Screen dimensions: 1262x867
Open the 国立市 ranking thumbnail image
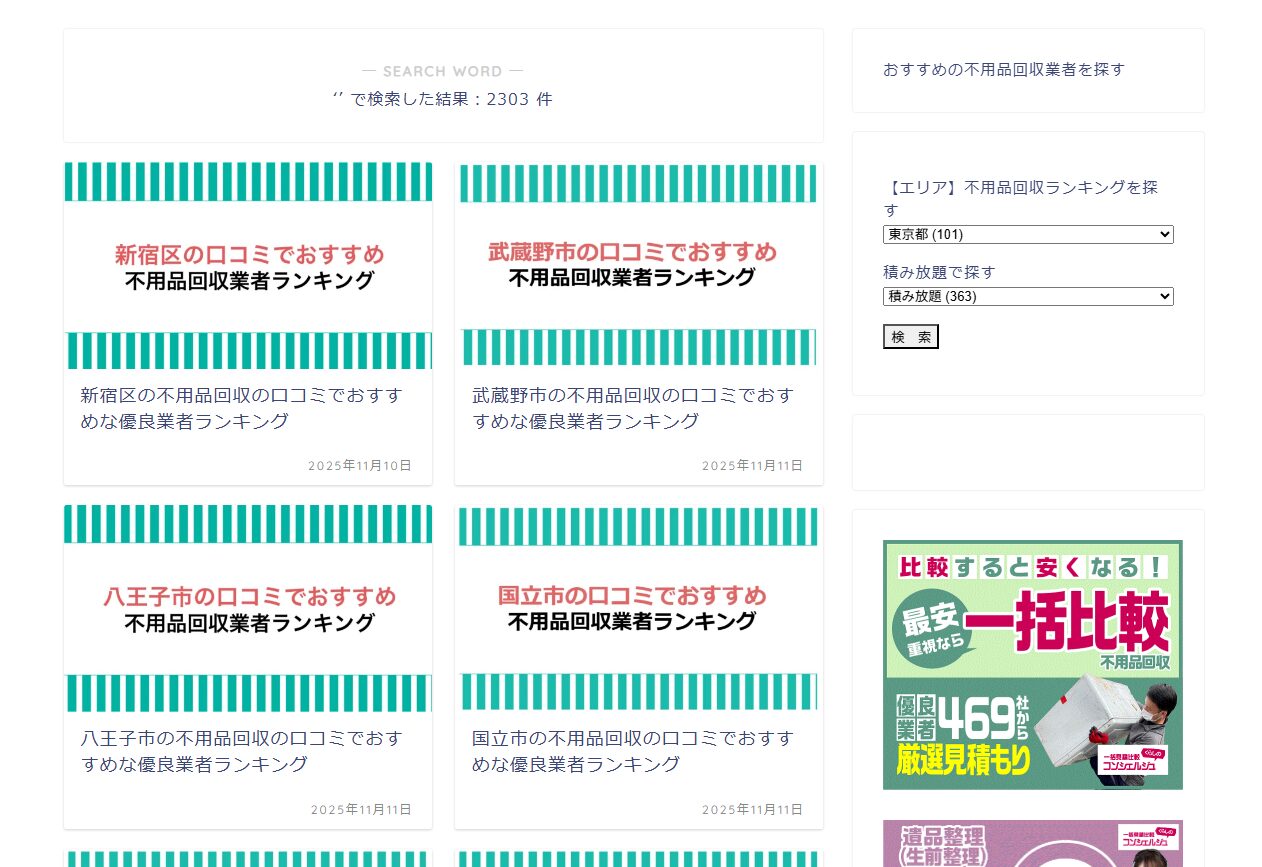(639, 608)
